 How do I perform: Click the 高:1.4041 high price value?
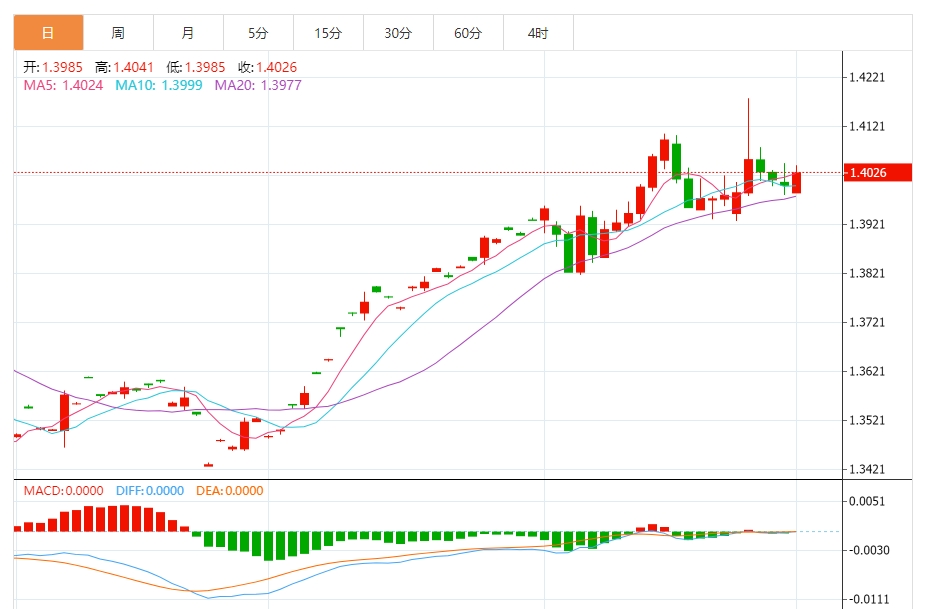(125, 67)
